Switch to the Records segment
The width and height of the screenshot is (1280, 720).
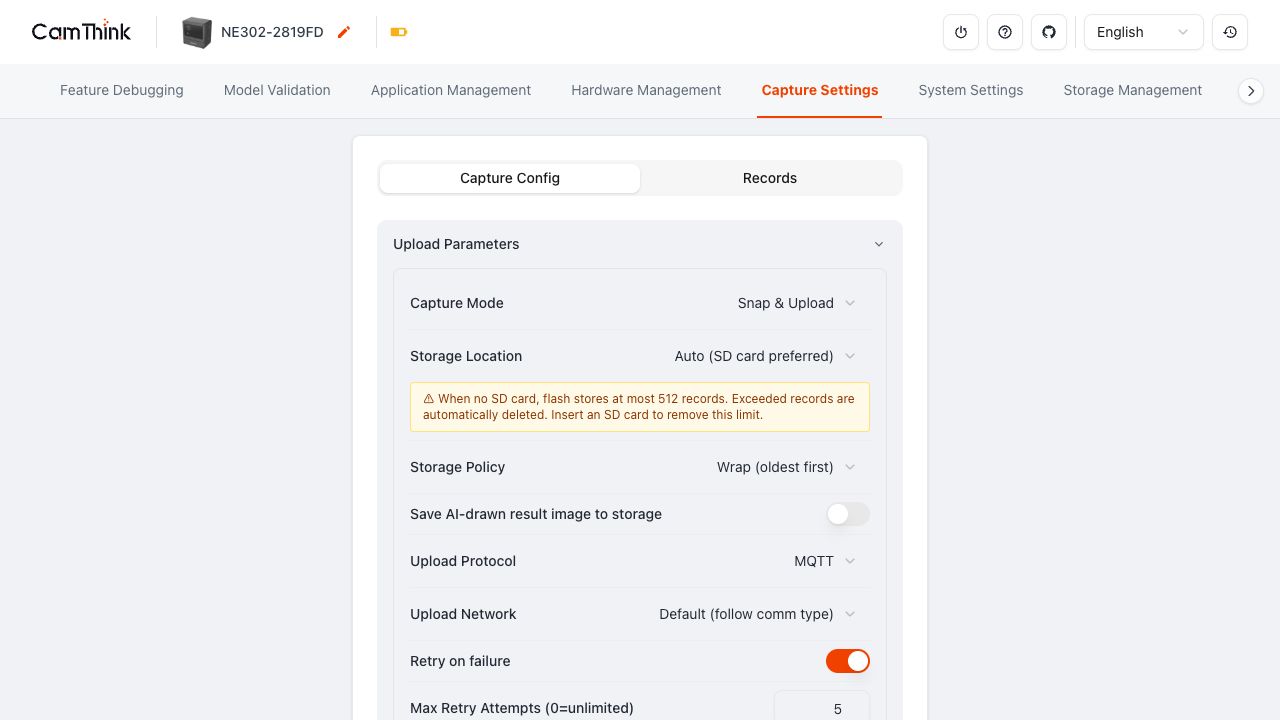(770, 178)
